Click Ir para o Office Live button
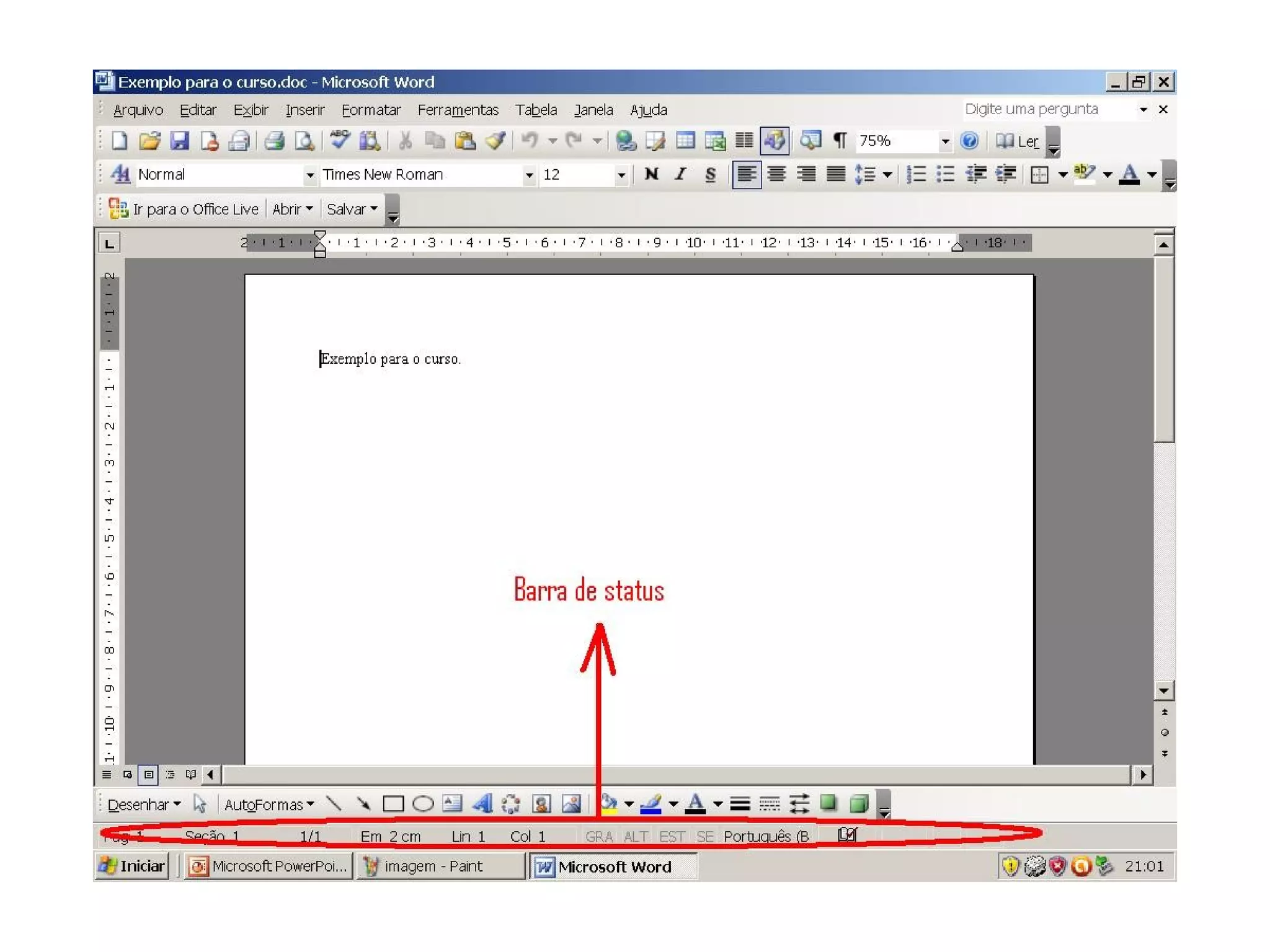Image resolution: width=1270 pixels, height=952 pixels. coord(184,209)
